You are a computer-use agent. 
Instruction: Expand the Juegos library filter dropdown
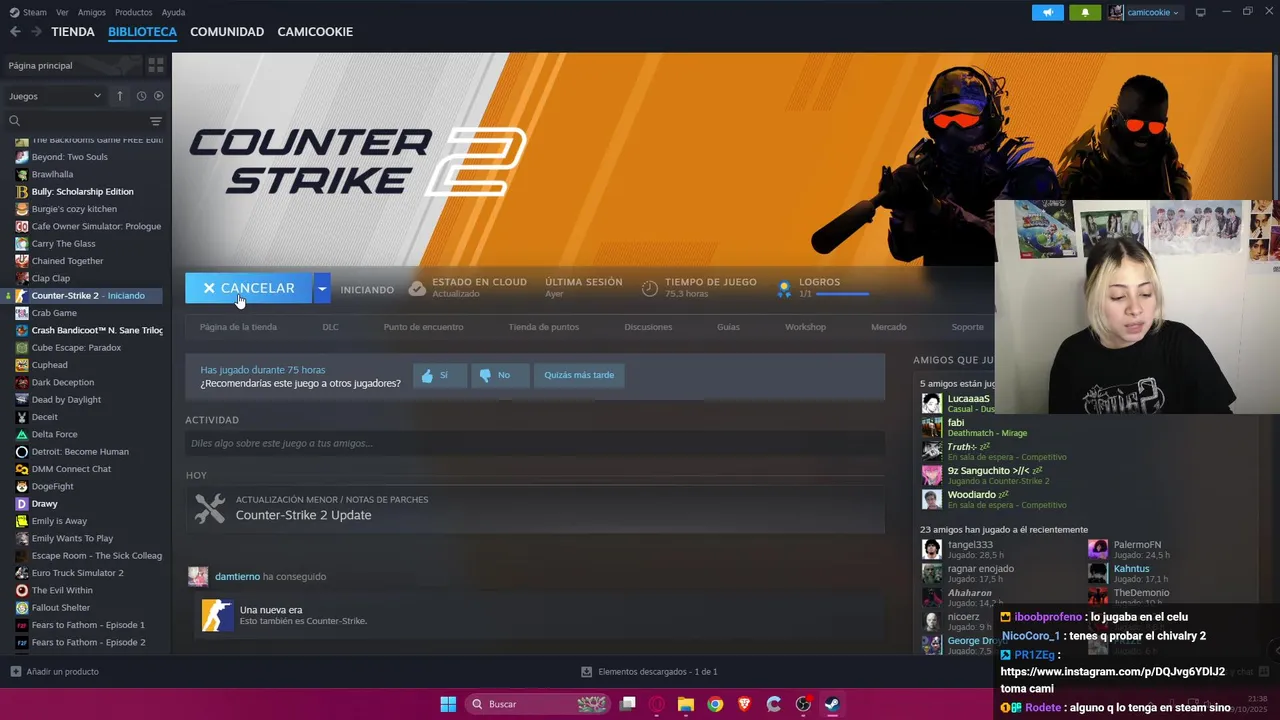coord(55,96)
